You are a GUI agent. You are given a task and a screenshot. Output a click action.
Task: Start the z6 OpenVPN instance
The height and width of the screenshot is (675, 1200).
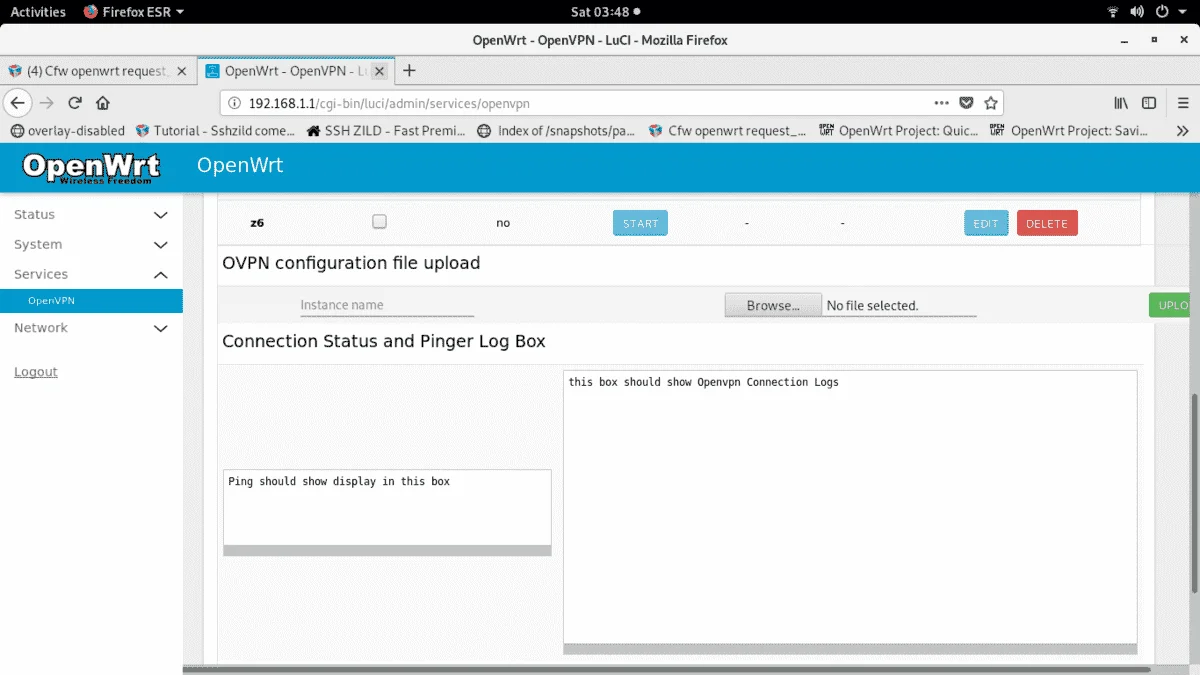640,223
